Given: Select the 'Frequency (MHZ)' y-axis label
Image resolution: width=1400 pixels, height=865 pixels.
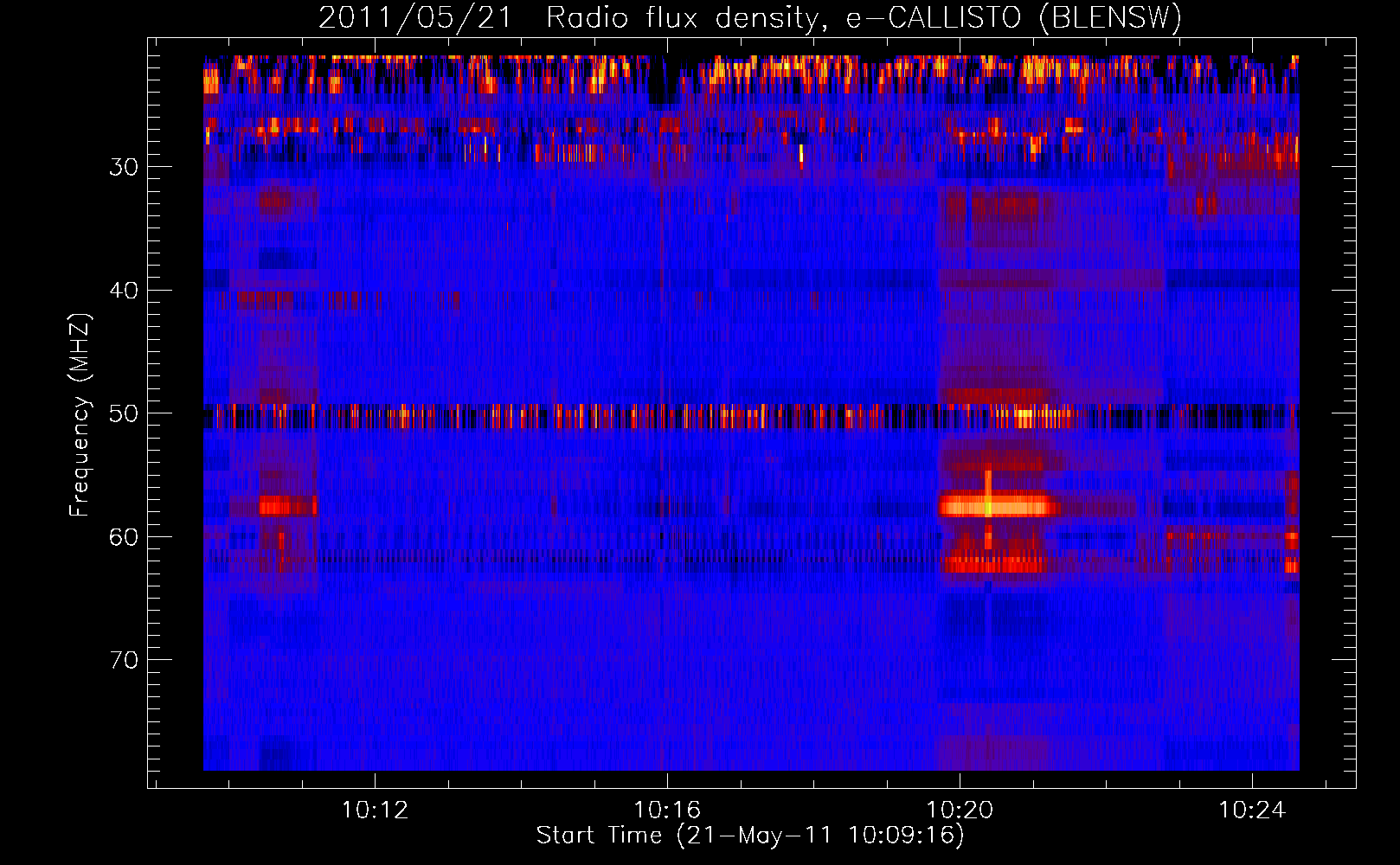Looking at the screenshot, I should click(80, 415).
